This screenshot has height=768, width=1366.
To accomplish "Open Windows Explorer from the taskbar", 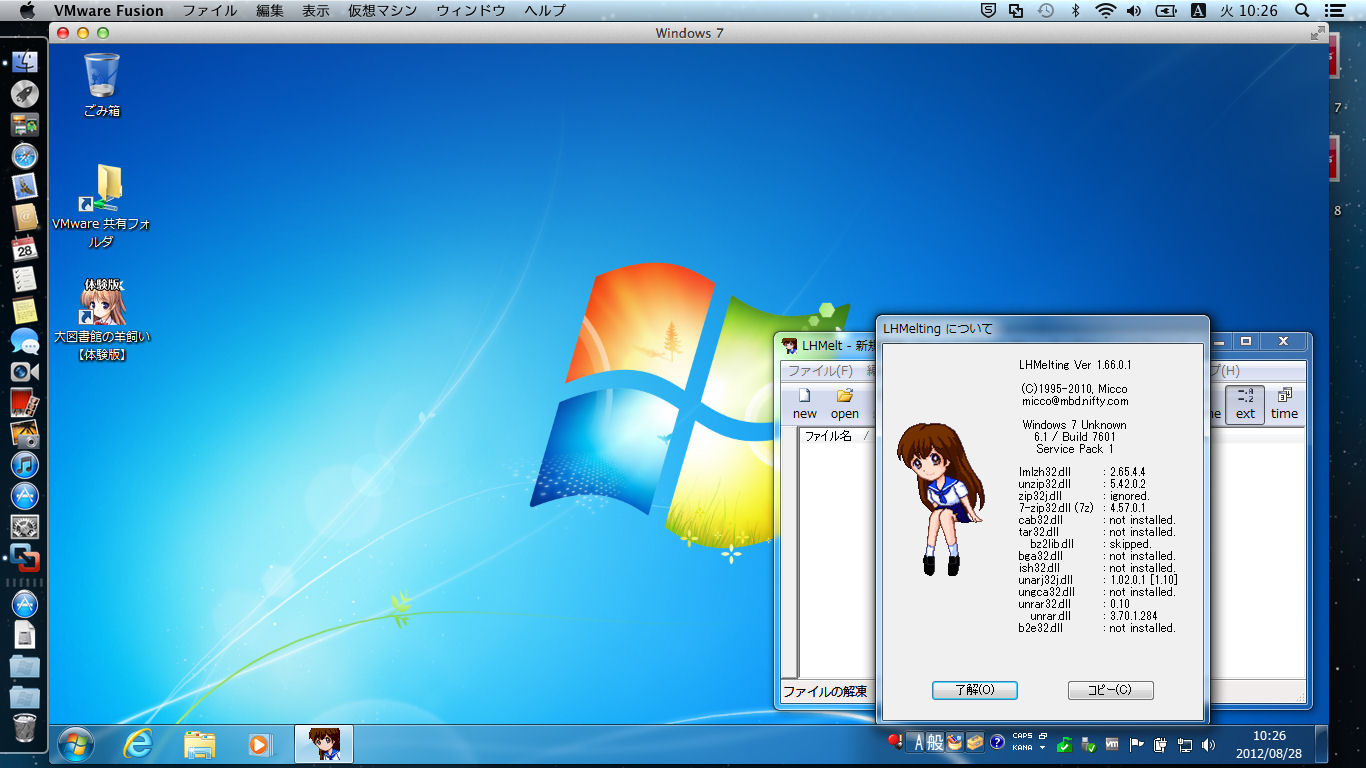I will (x=200, y=744).
